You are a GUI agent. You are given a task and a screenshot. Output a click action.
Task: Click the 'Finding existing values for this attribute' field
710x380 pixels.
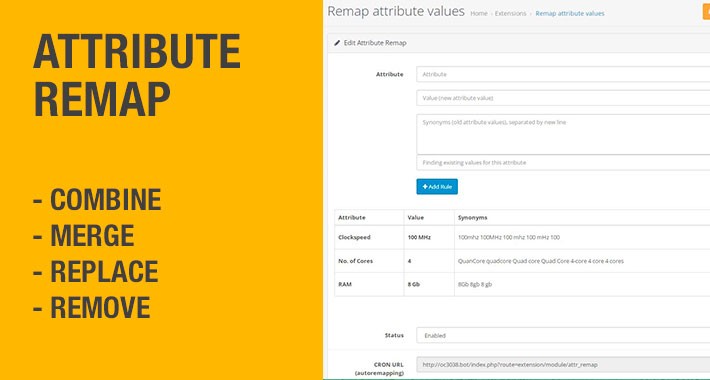click(563, 163)
